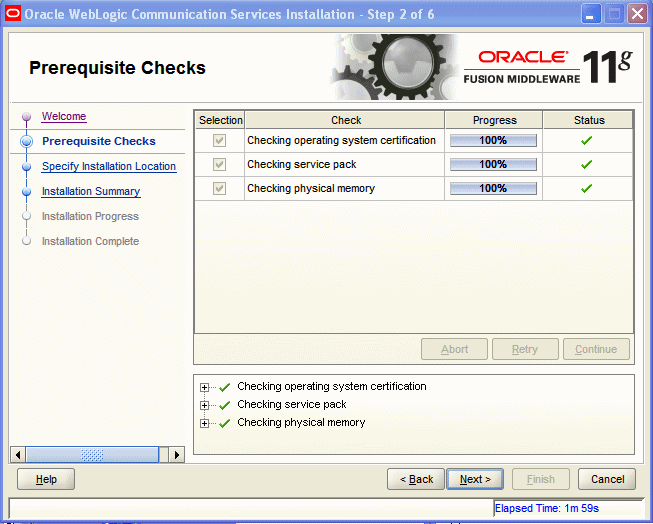The height and width of the screenshot is (524, 653).
Task: Click green check beside operating system certification tree node
Action: 224,387
